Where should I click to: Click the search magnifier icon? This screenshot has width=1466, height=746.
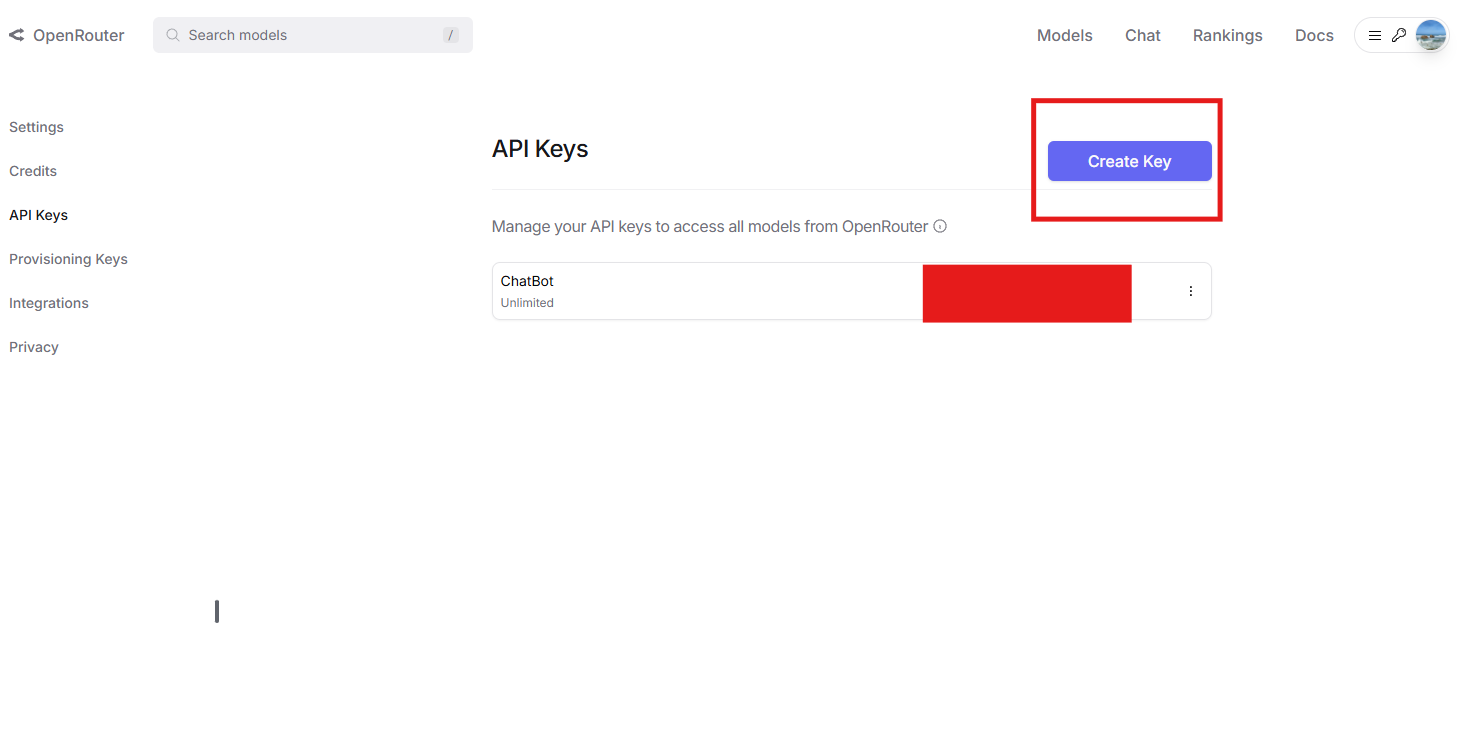[173, 35]
